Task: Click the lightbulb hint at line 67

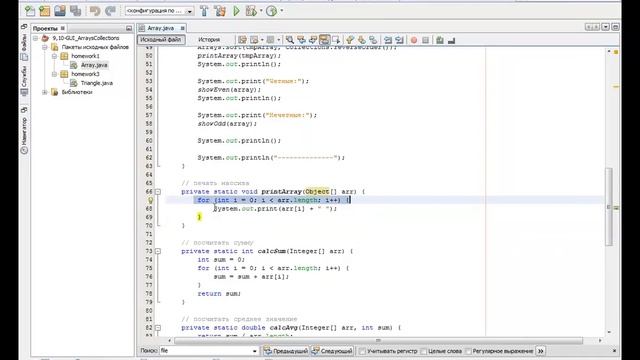Action: tap(150, 200)
